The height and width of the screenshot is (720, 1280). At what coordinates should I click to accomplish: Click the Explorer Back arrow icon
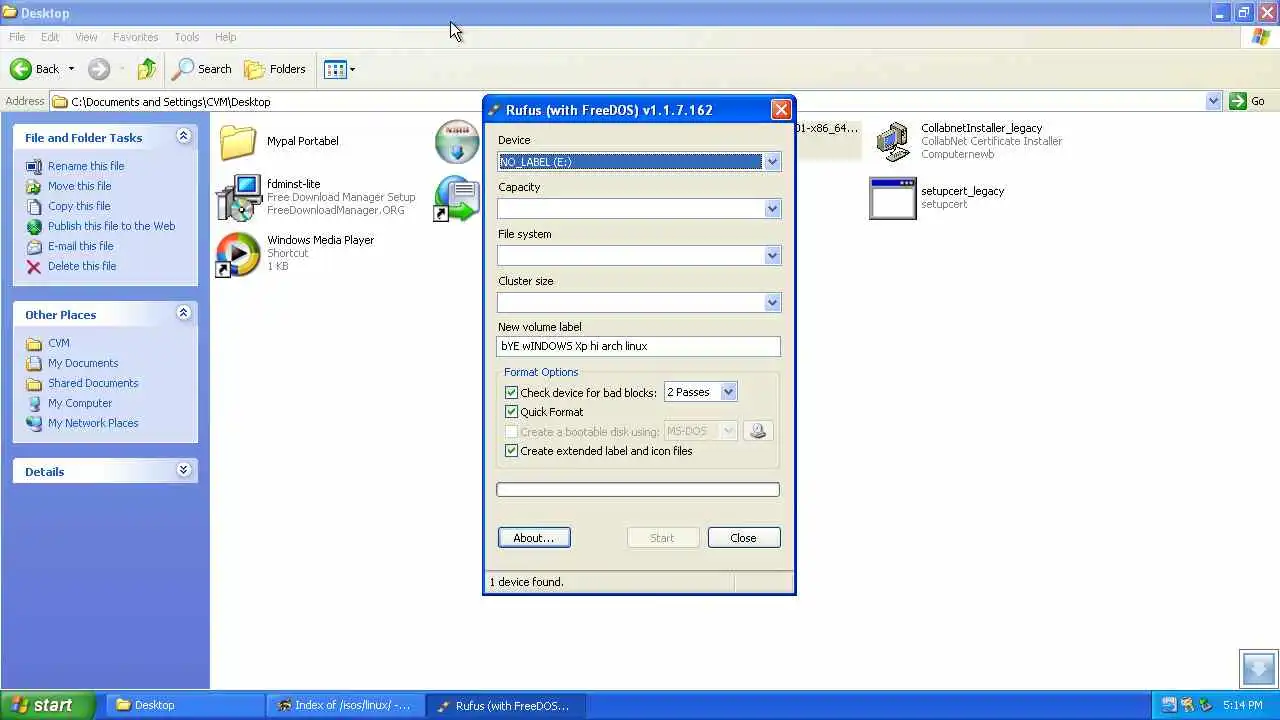pos(21,69)
